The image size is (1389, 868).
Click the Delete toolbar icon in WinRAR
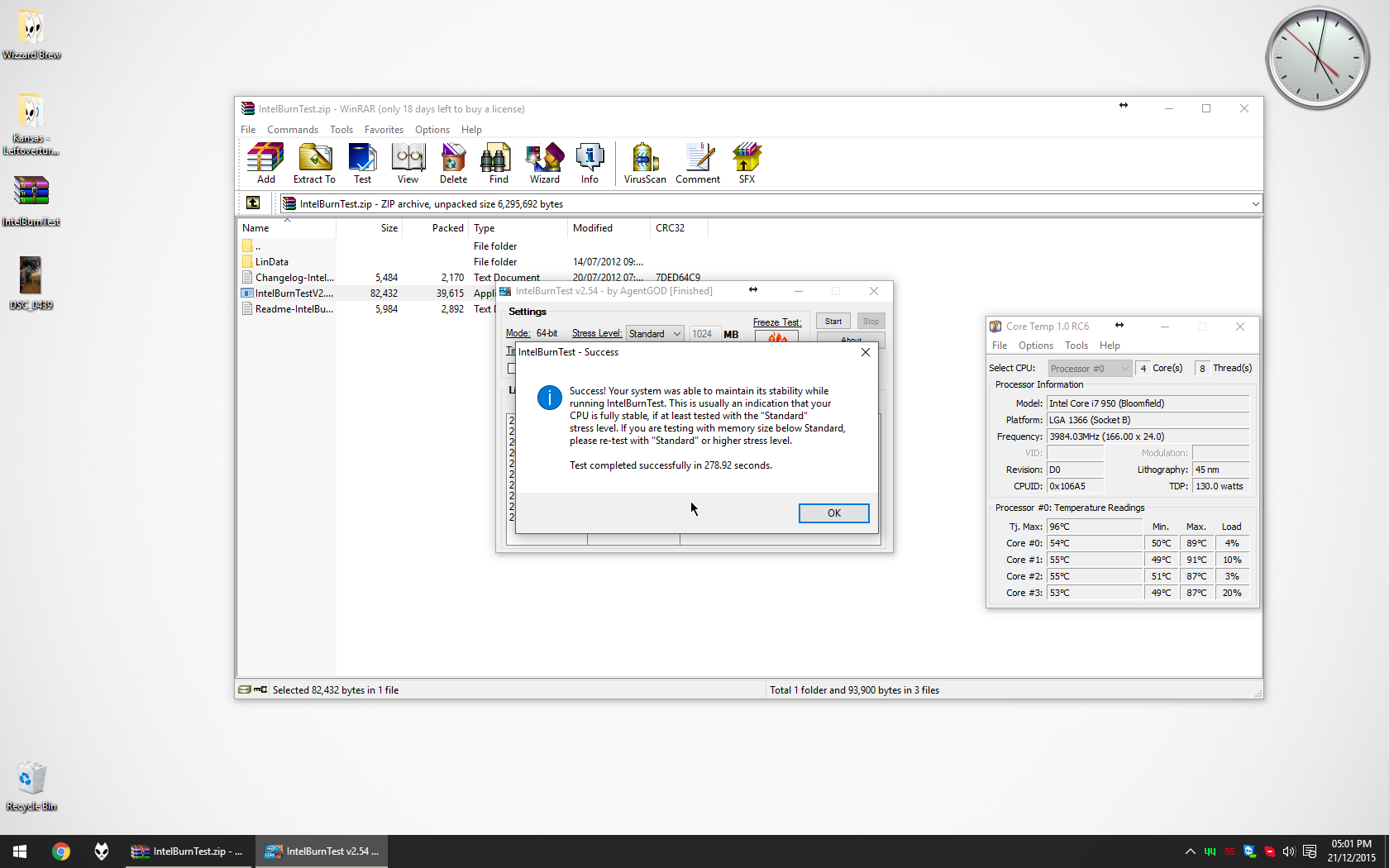[x=453, y=163]
